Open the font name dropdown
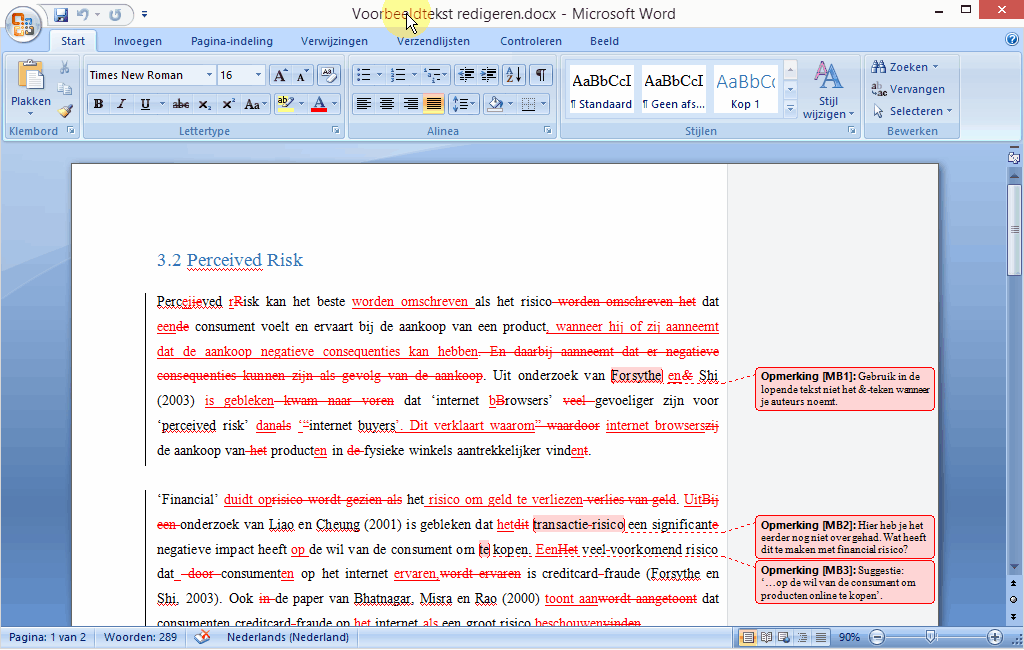Screen dimensions: 1024x650 pos(209,75)
